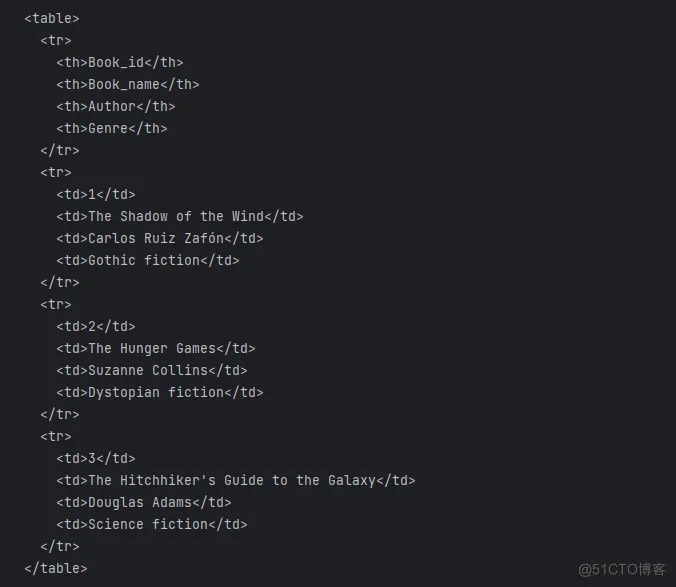Click the cell line containing number 3

point(95,458)
